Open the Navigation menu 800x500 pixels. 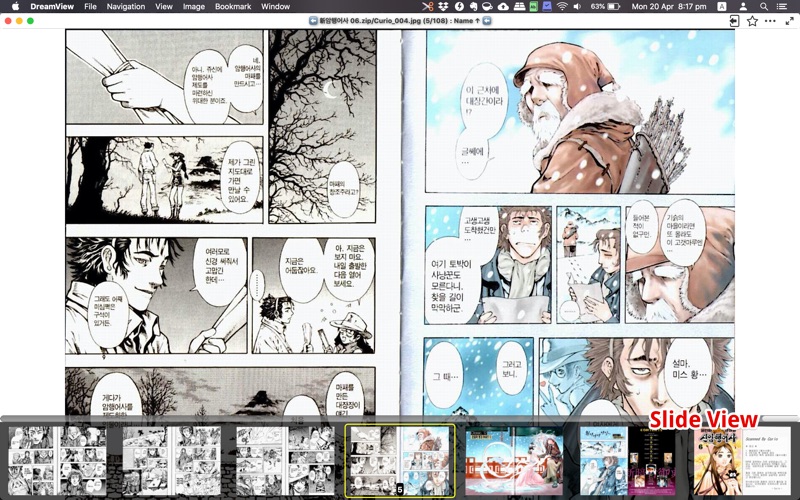(x=126, y=7)
